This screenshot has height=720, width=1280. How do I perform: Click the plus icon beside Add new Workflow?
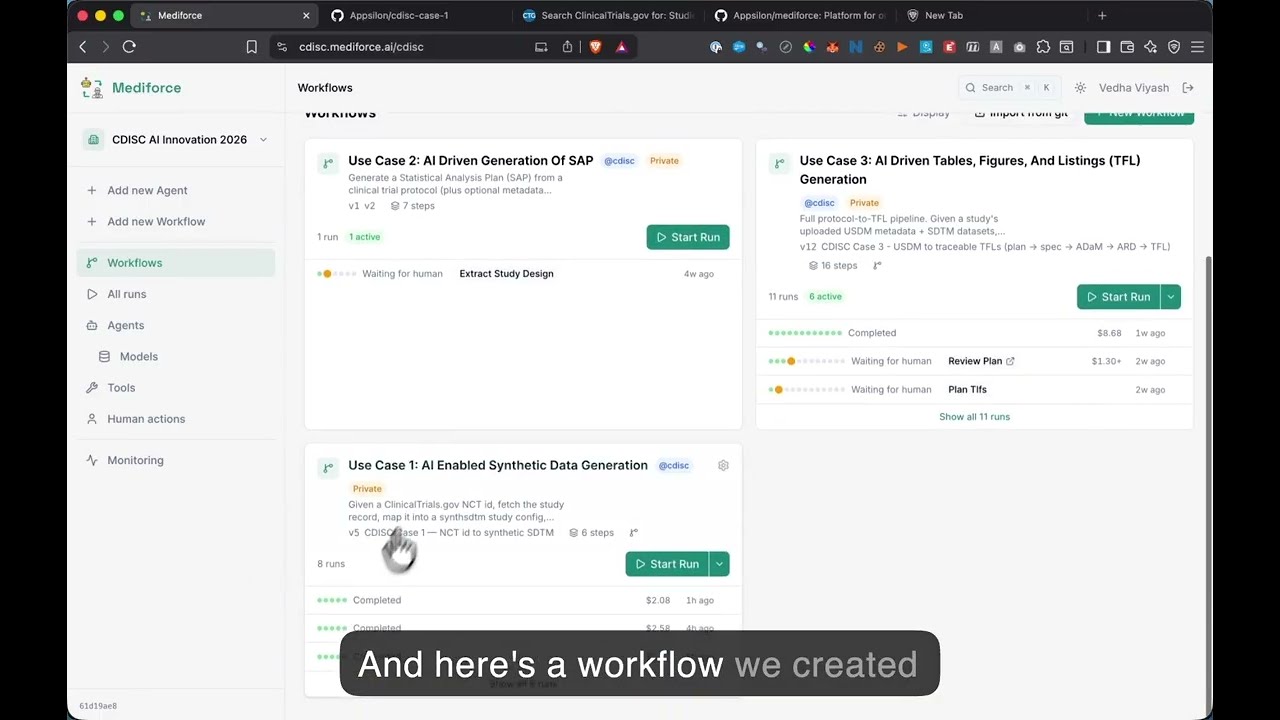pyautogui.click(x=92, y=221)
